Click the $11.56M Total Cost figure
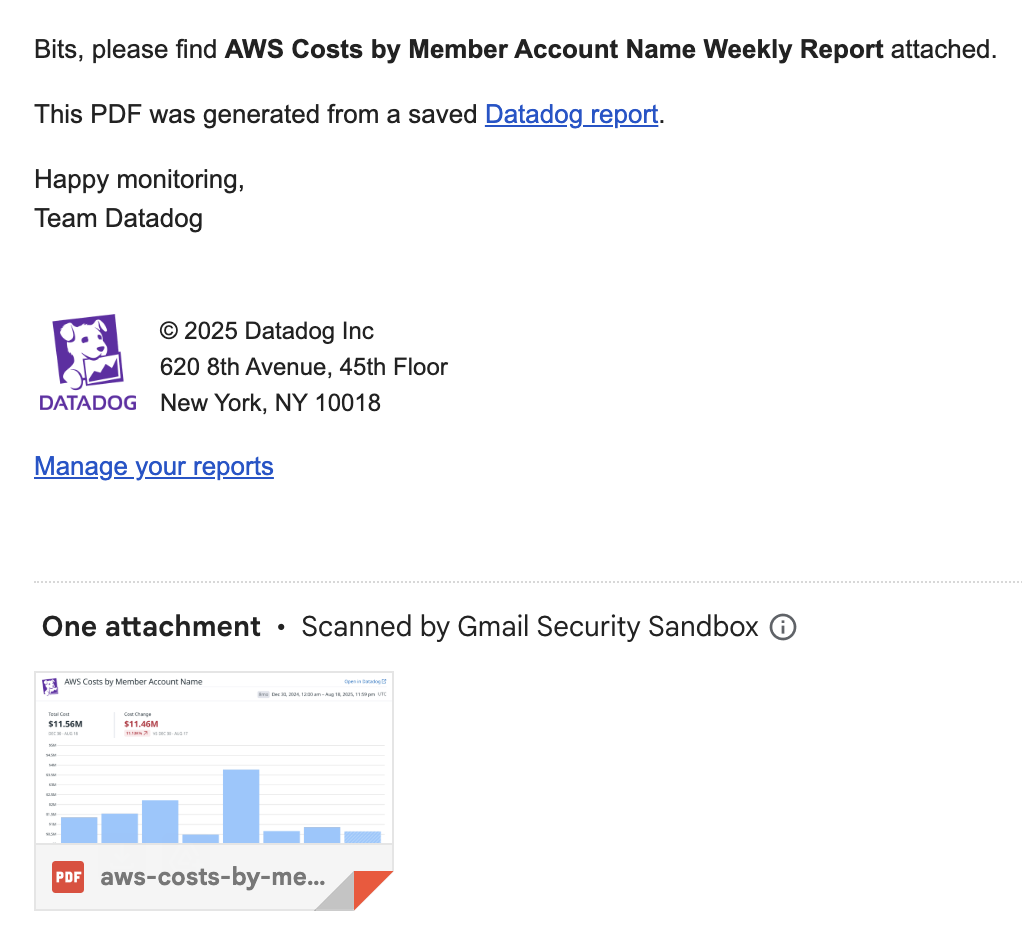The width and height of the screenshot is (1022, 942). tap(65, 724)
